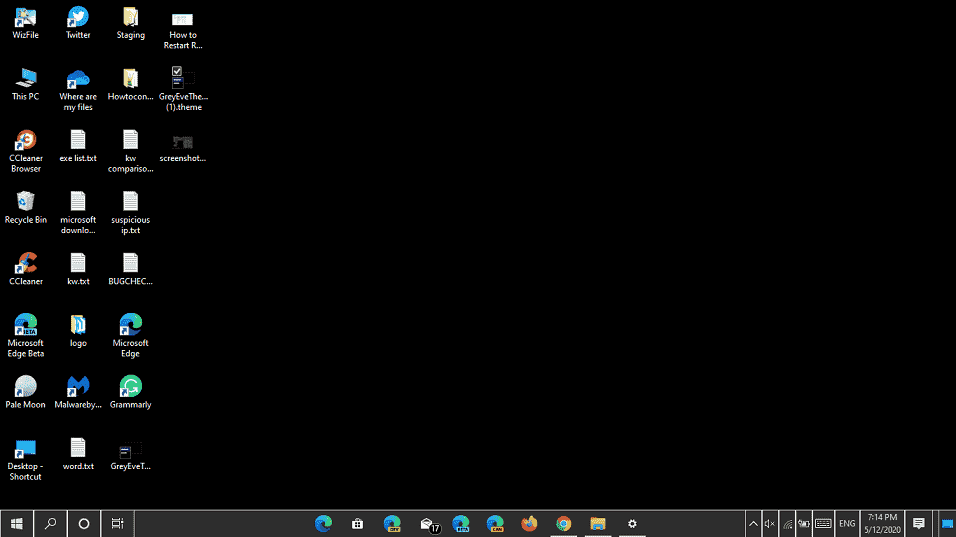Image resolution: width=956 pixels, height=537 pixels.
Task: Select the BUGCHEC... text file
Action: pos(130,270)
